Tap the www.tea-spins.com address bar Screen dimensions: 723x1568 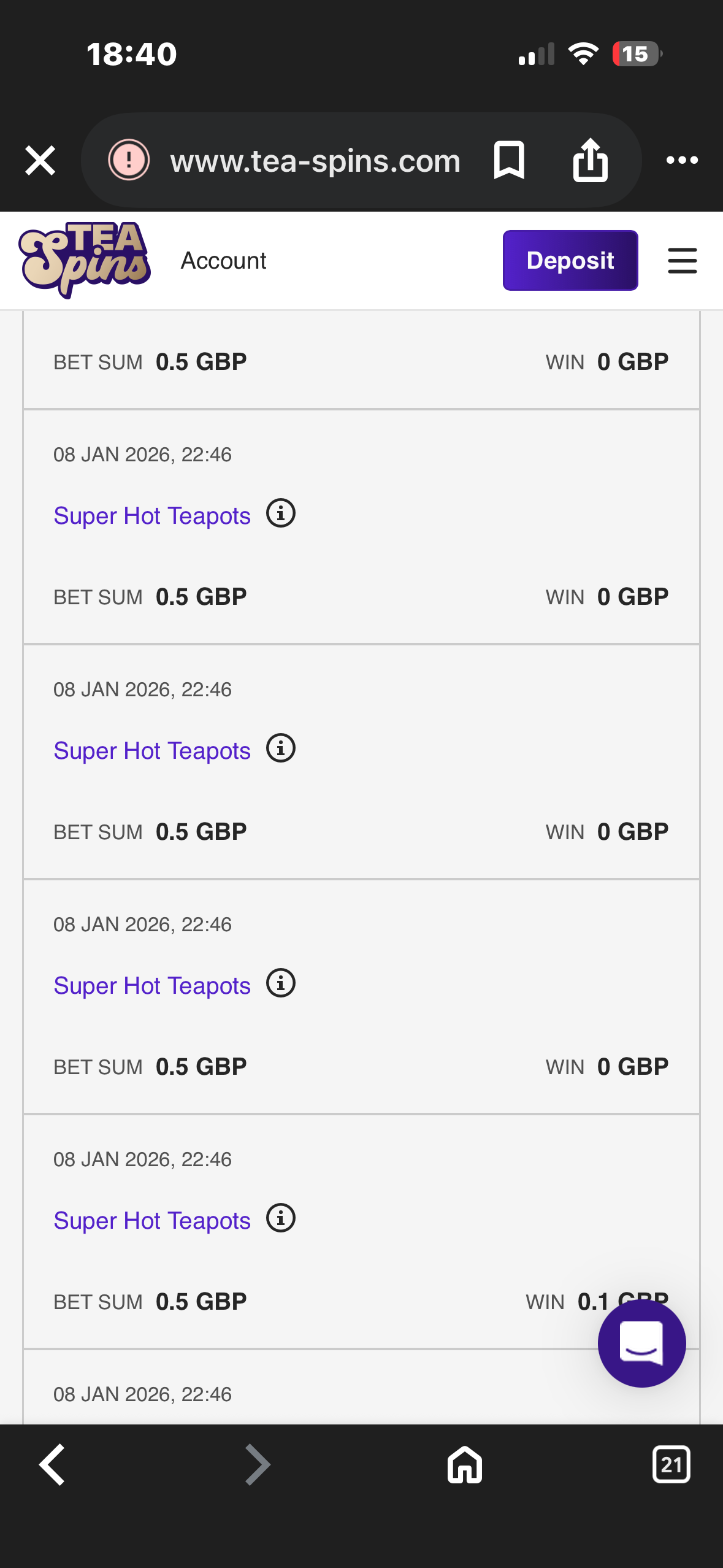click(315, 161)
